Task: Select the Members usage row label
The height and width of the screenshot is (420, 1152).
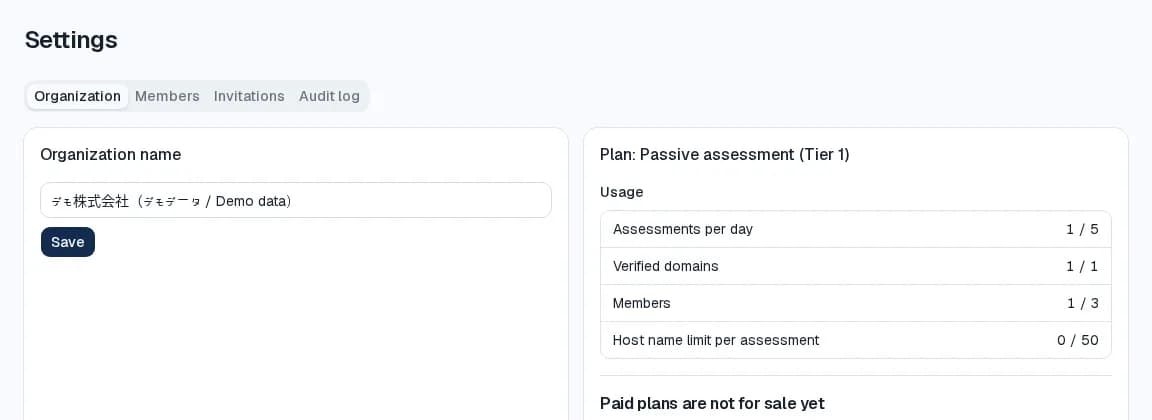Action: tap(641, 303)
